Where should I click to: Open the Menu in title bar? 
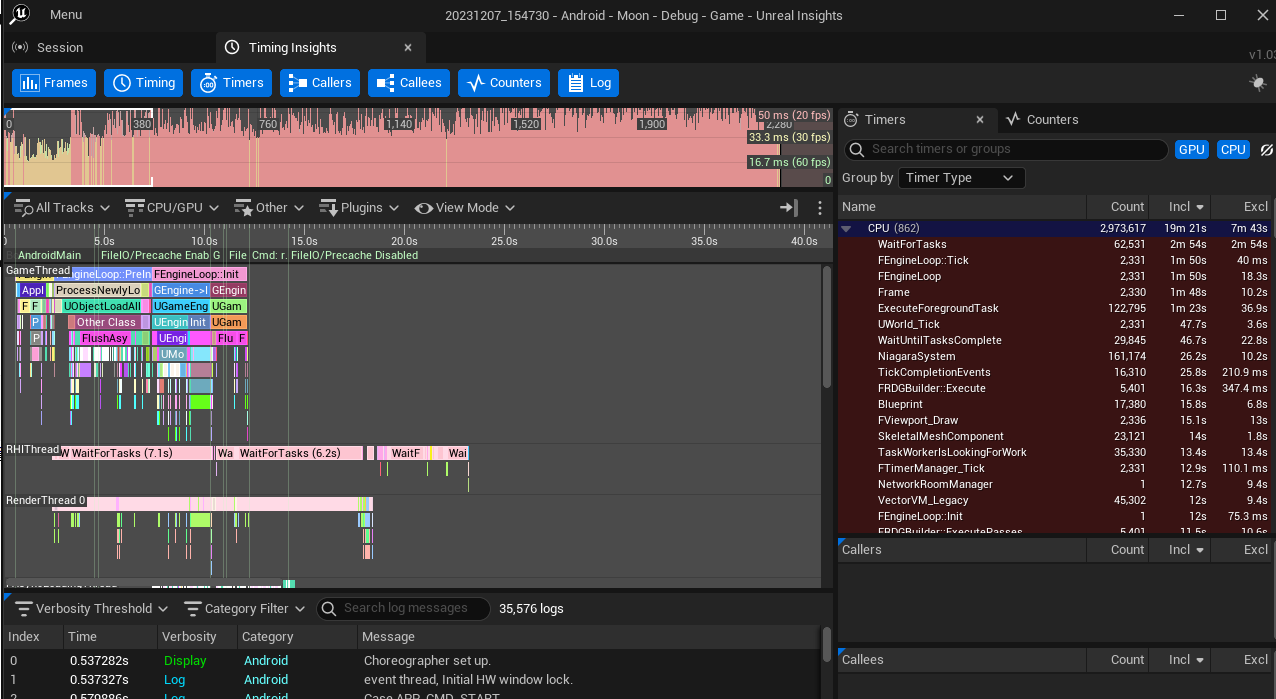[x=66, y=15]
